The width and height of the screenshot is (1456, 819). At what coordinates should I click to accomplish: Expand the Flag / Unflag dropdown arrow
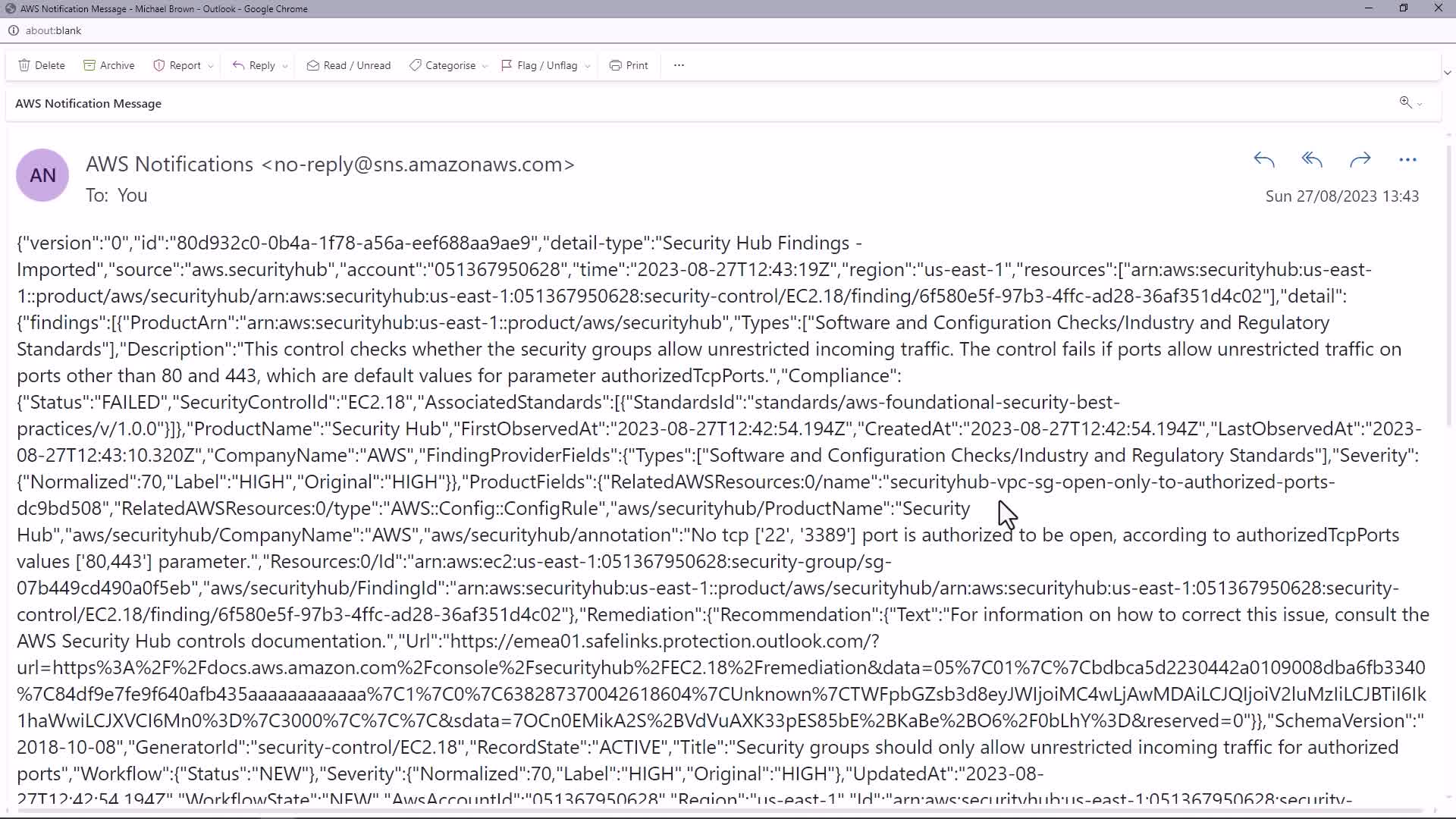(588, 66)
